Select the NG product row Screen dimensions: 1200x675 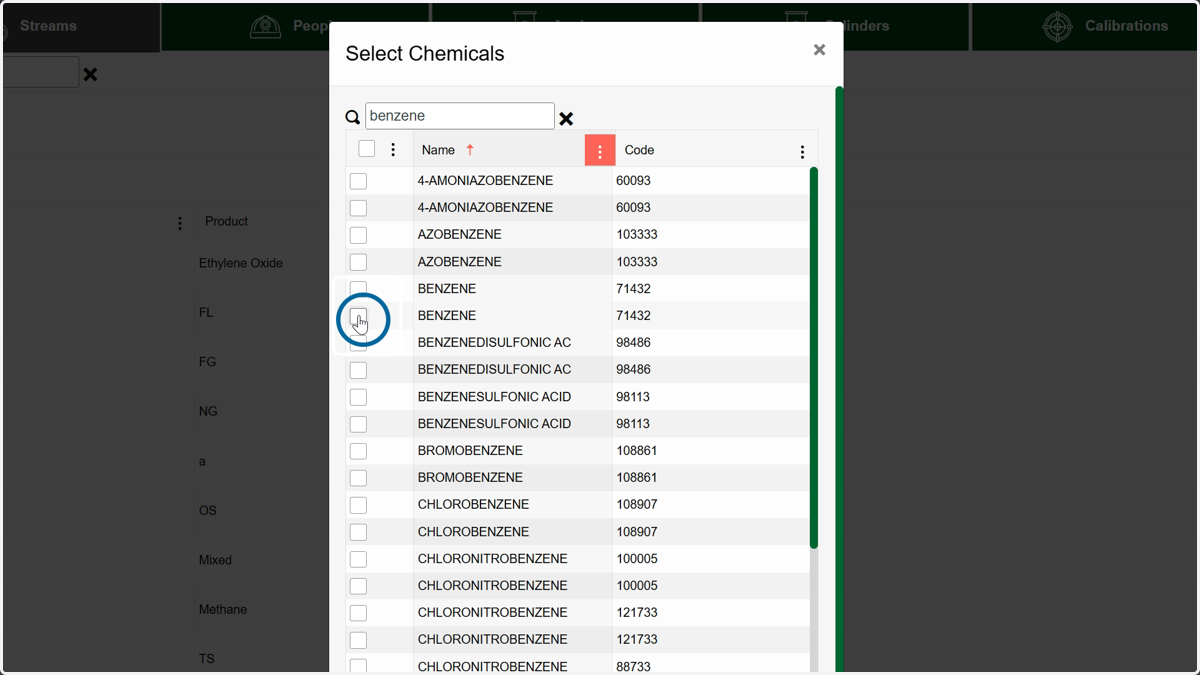[208, 412]
